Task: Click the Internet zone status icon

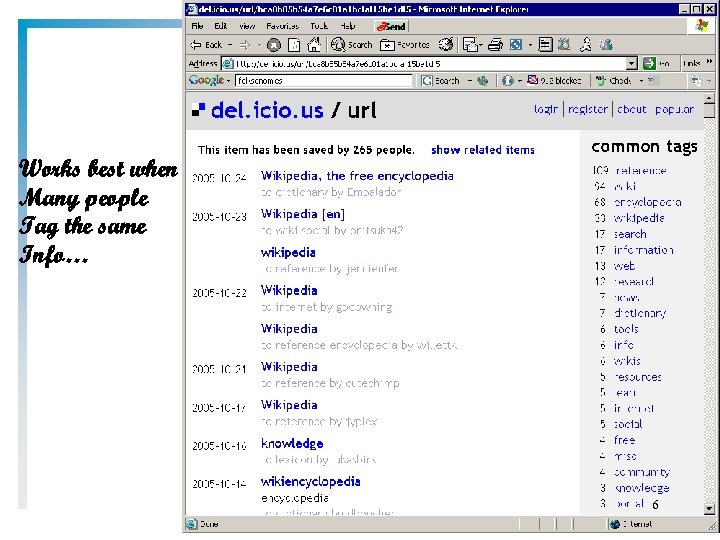Action: pyautogui.click(x=614, y=524)
